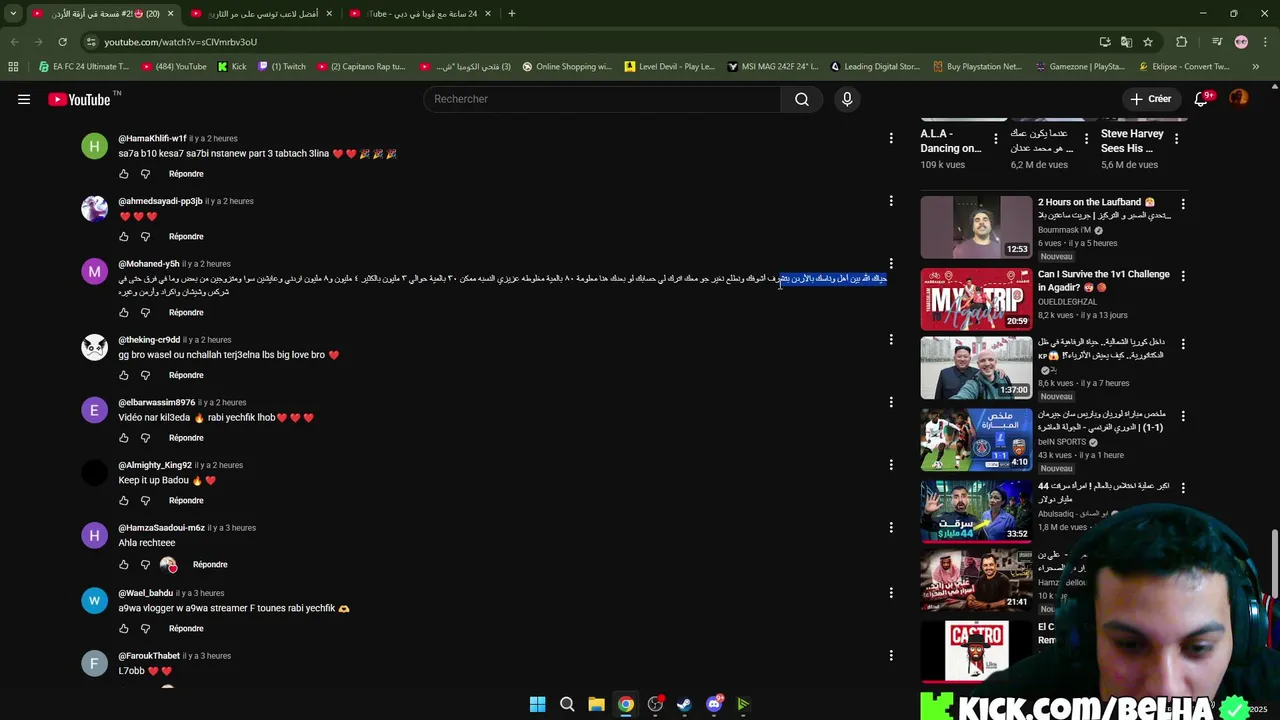Open the @elbarwassim8976 channel link
The width and height of the screenshot is (1280, 720).
click(156, 403)
